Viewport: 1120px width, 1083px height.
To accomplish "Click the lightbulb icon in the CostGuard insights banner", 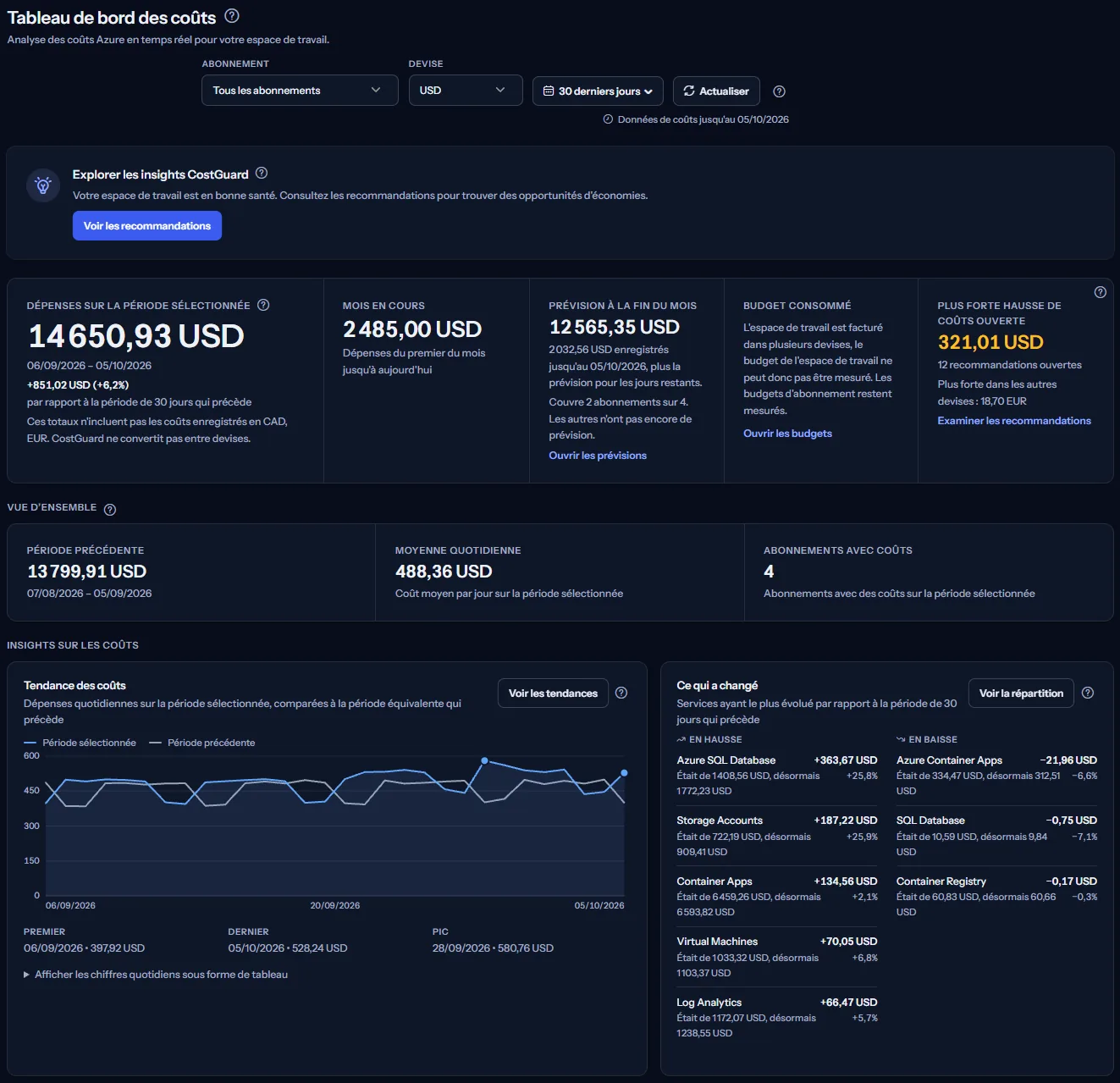I will (x=43, y=185).
